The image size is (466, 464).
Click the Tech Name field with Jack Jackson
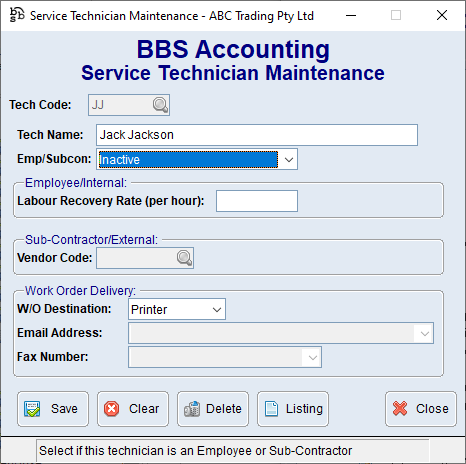(x=257, y=135)
